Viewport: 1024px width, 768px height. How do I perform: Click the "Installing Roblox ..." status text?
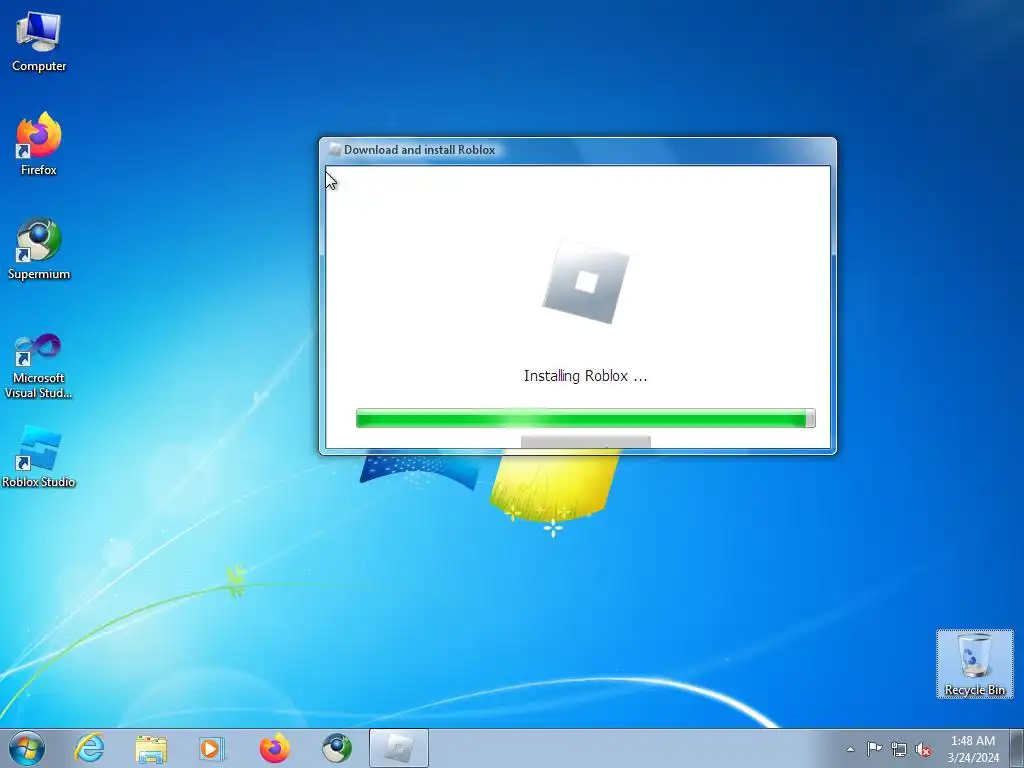[586, 376]
